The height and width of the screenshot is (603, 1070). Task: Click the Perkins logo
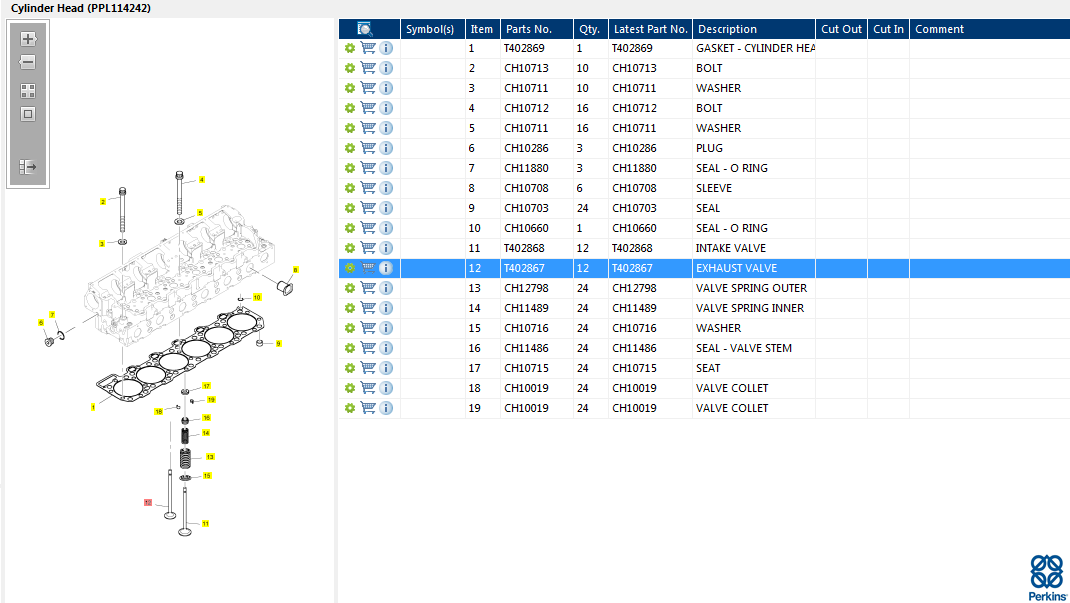pyautogui.click(x=1046, y=577)
